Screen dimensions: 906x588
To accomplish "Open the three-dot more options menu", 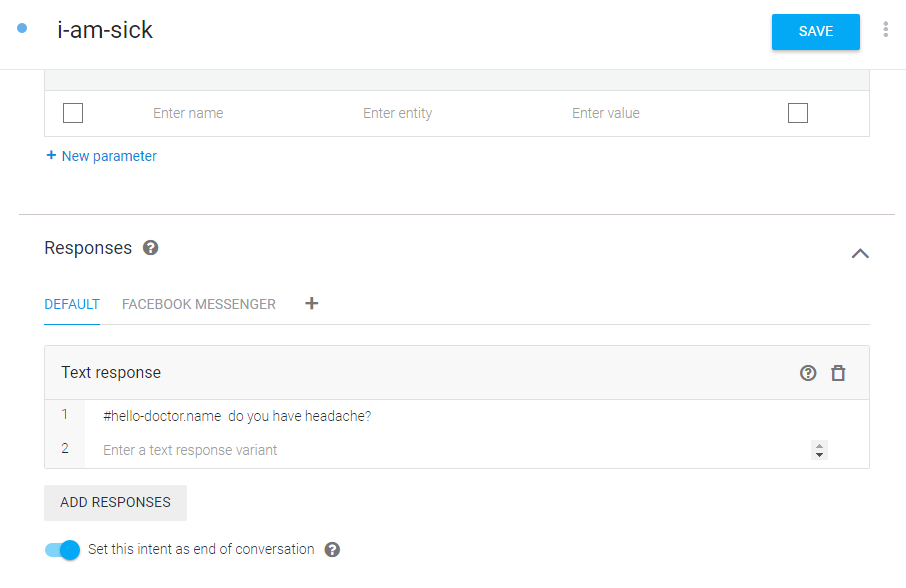I will click(x=885, y=29).
